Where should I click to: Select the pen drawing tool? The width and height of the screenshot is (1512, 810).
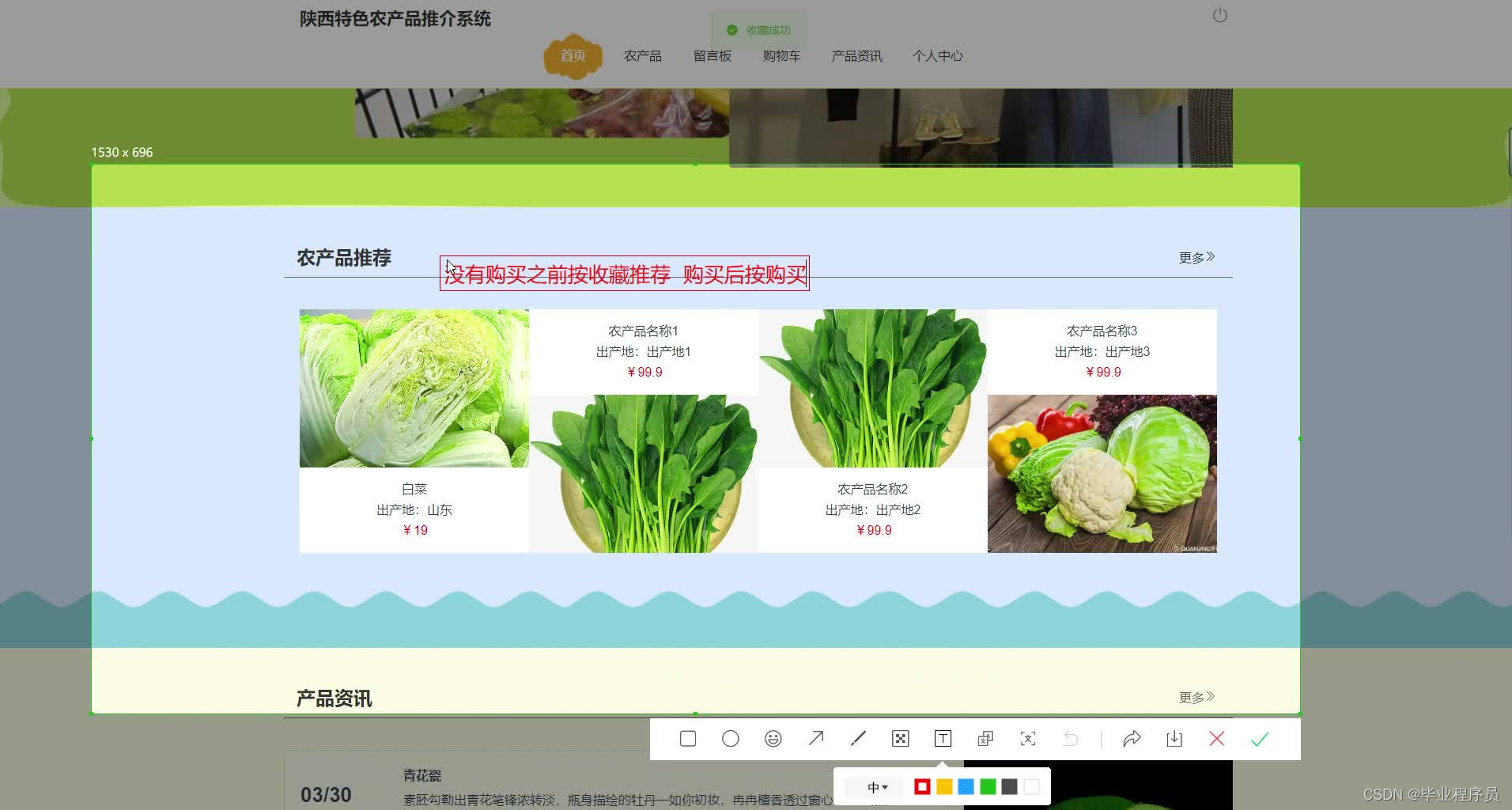(x=858, y=738)
